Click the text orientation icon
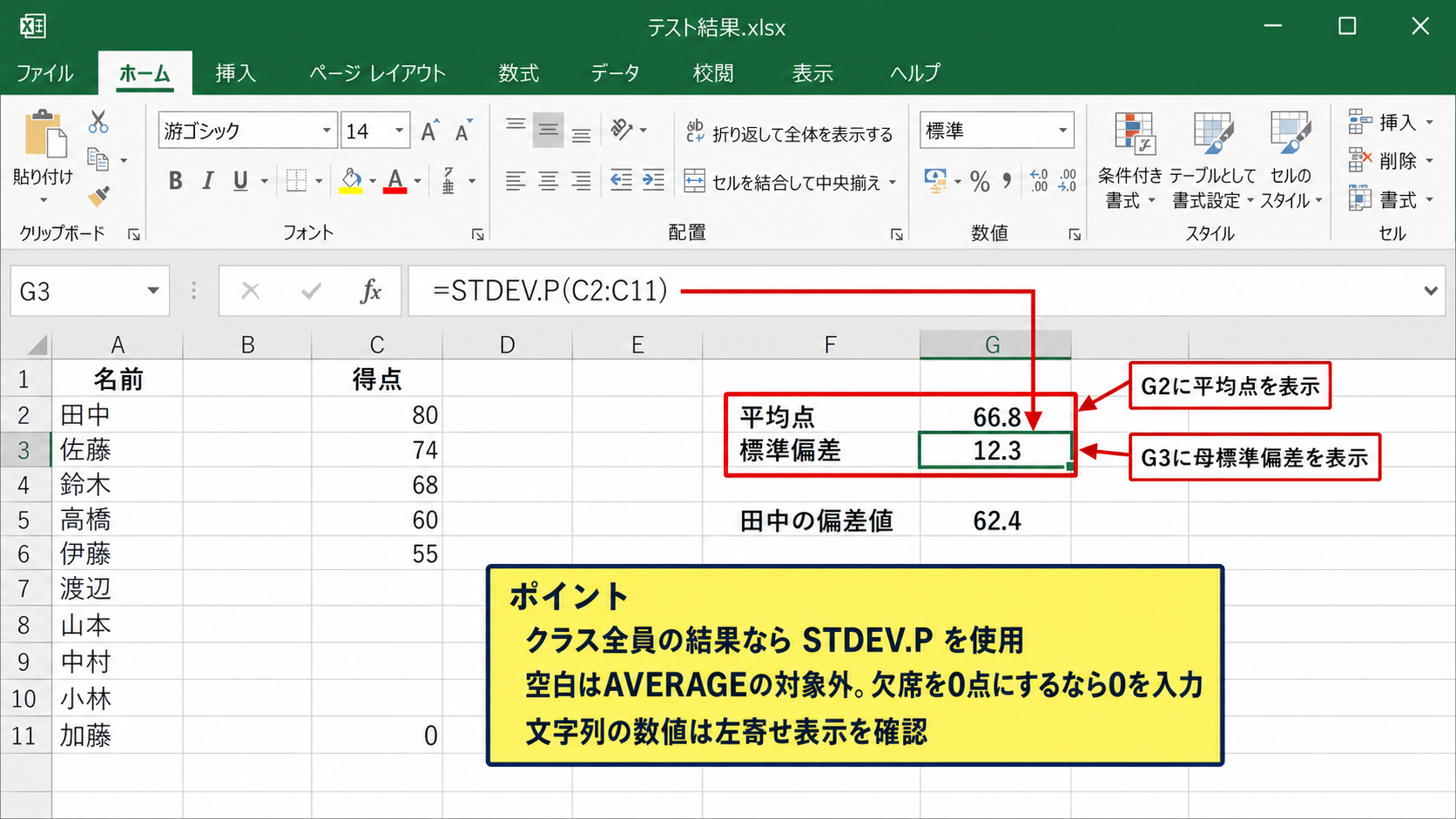Screen dimensions: 1456x819 [x=622, y=130]
